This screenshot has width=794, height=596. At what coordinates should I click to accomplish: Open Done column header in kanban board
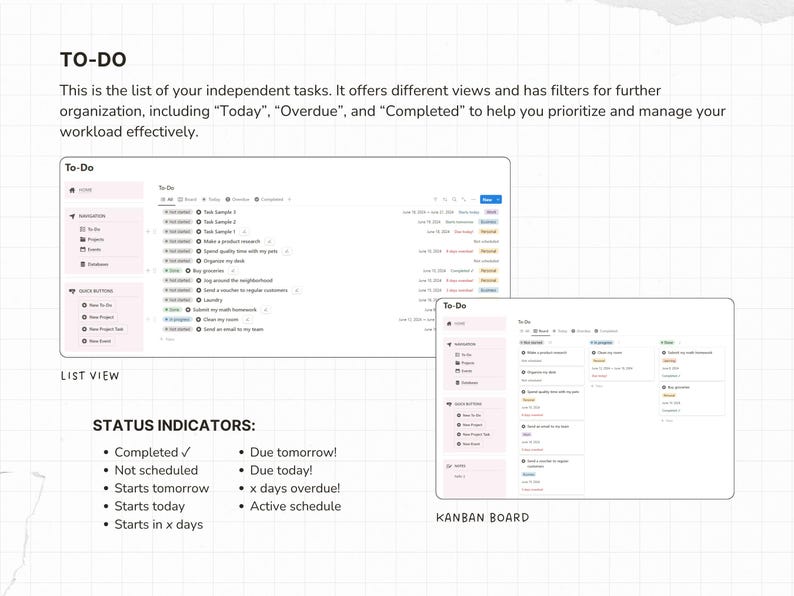(x=667, y=343)
